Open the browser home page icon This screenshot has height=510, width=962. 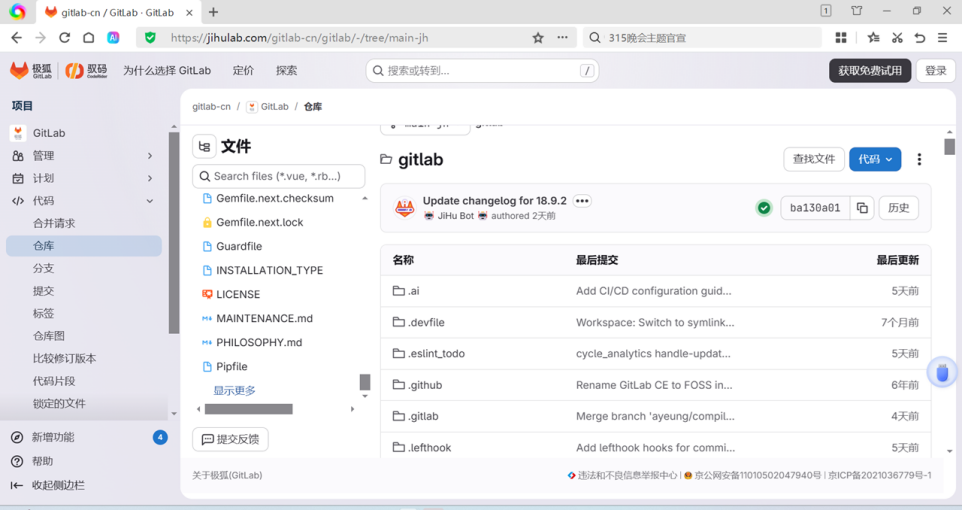89,38
